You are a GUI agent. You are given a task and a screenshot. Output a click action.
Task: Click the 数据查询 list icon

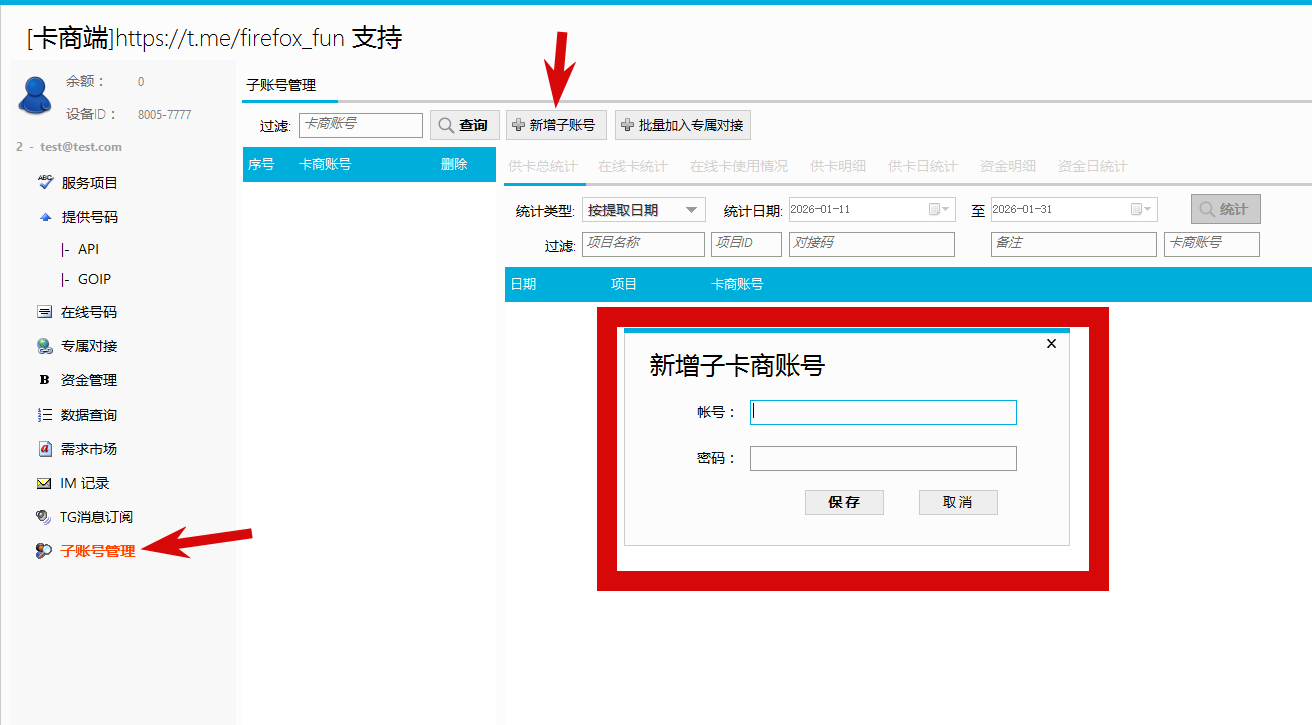(x=44, y=414)
